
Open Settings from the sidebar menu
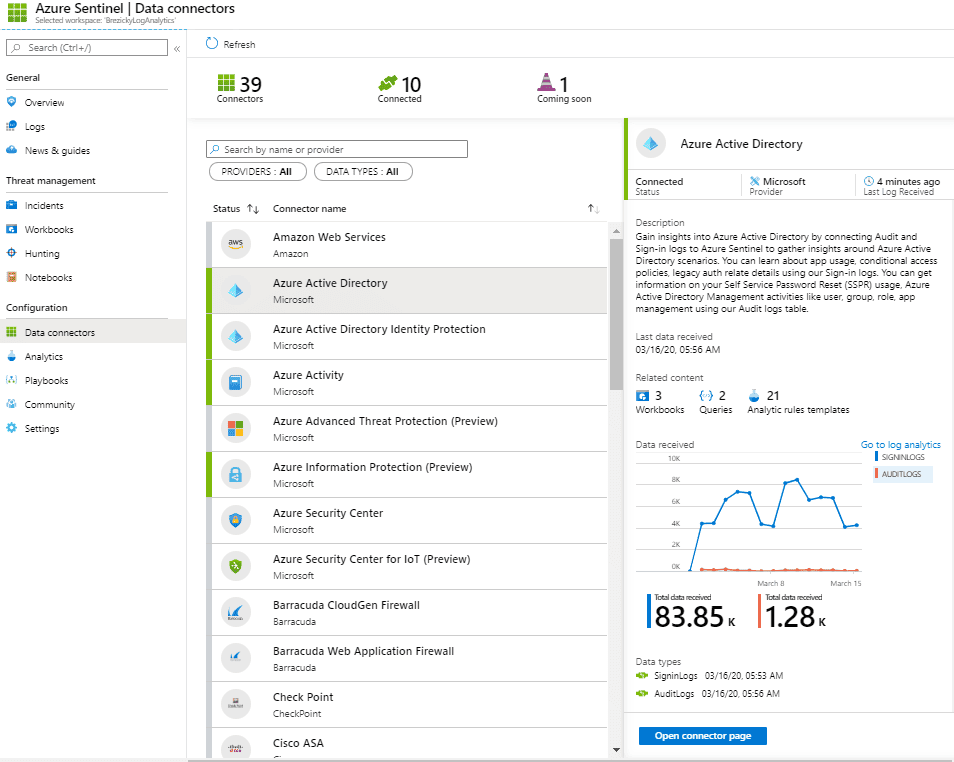(42, 428)
